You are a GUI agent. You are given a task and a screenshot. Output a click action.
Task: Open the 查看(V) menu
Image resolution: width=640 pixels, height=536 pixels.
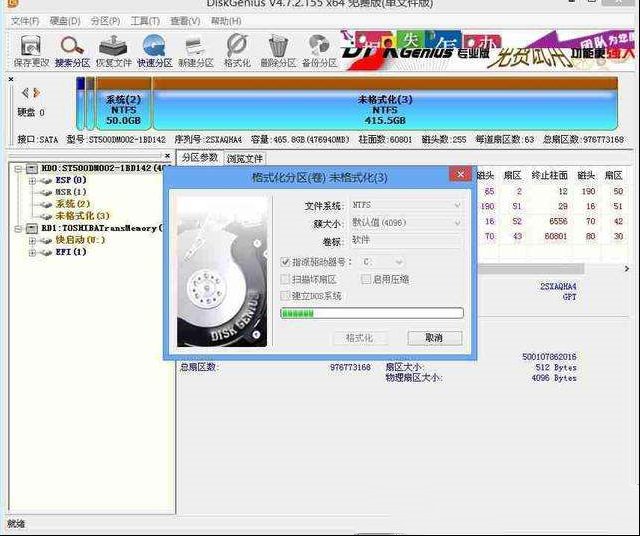coord(185,21)
